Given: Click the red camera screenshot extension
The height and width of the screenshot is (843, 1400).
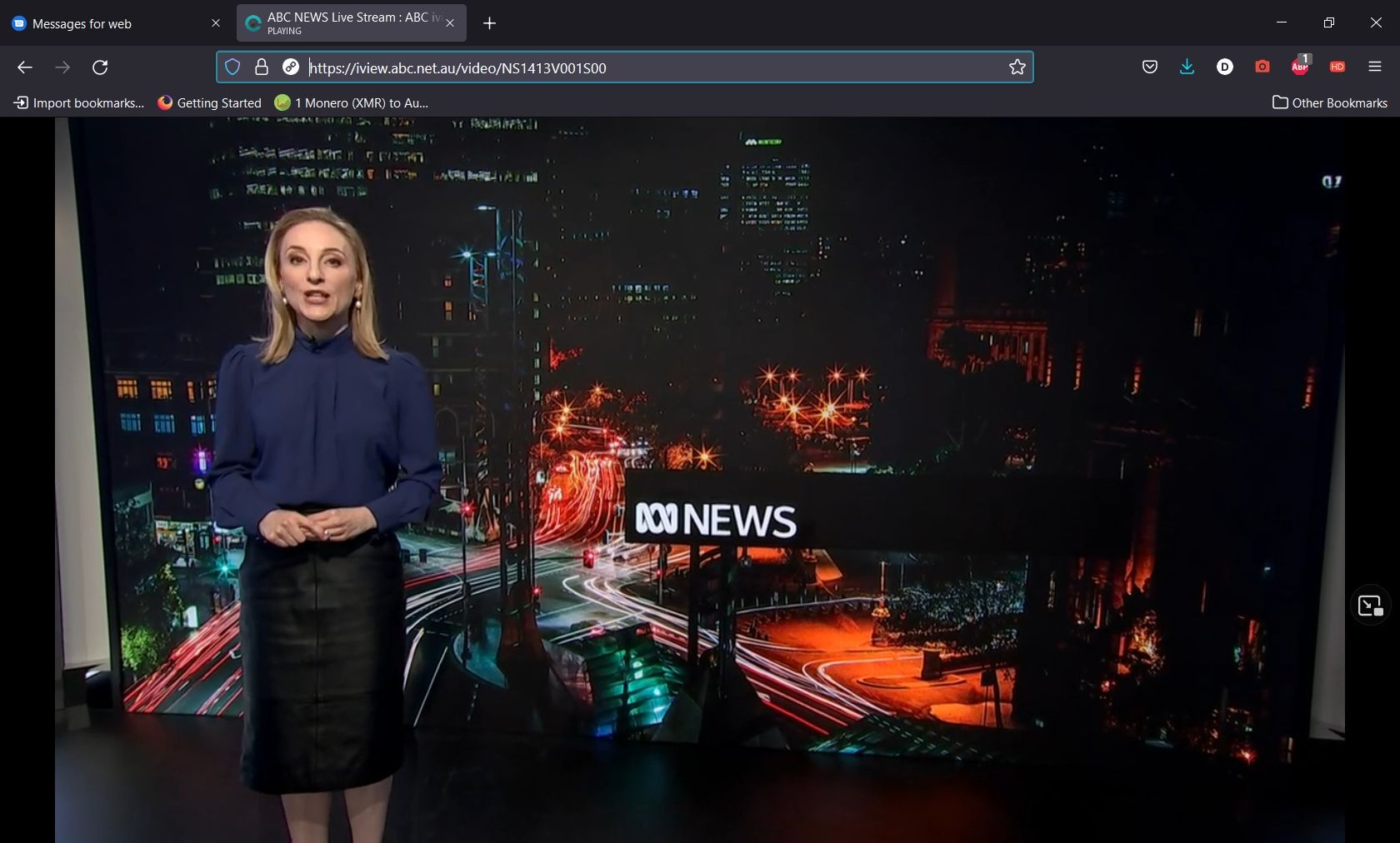Looking at the screenshot, I should pyautogui.click(x=1262, y=67).
